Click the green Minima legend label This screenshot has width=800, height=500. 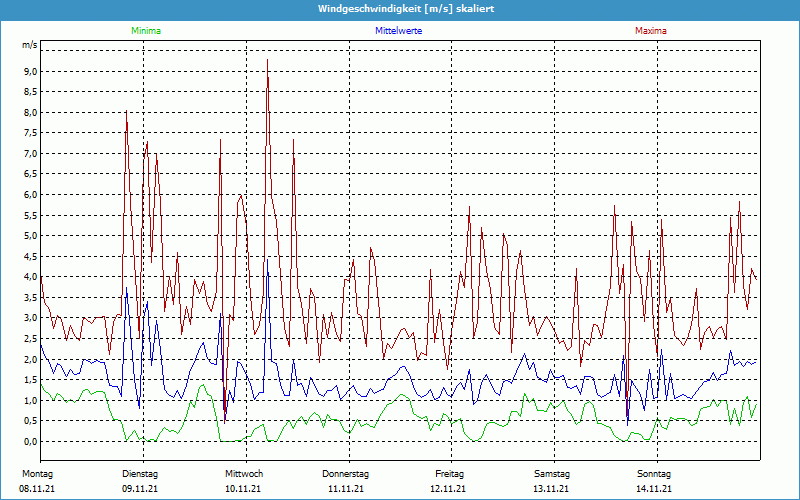pos(146,31)
